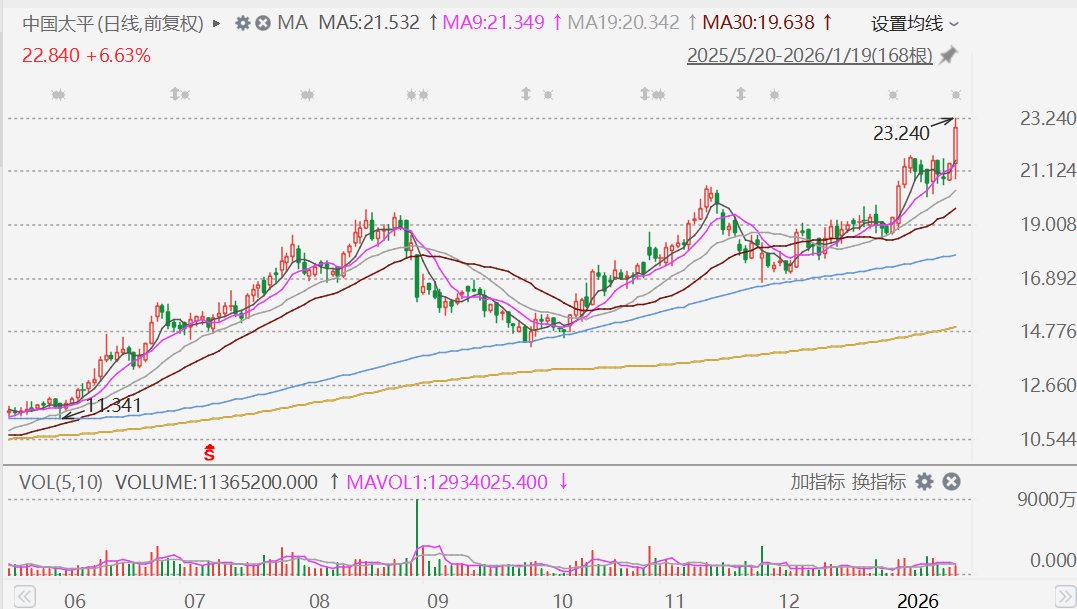Click 加指标 to add an indicator
This screenshot has height=609, width=1077.
[x=817, y=482]
